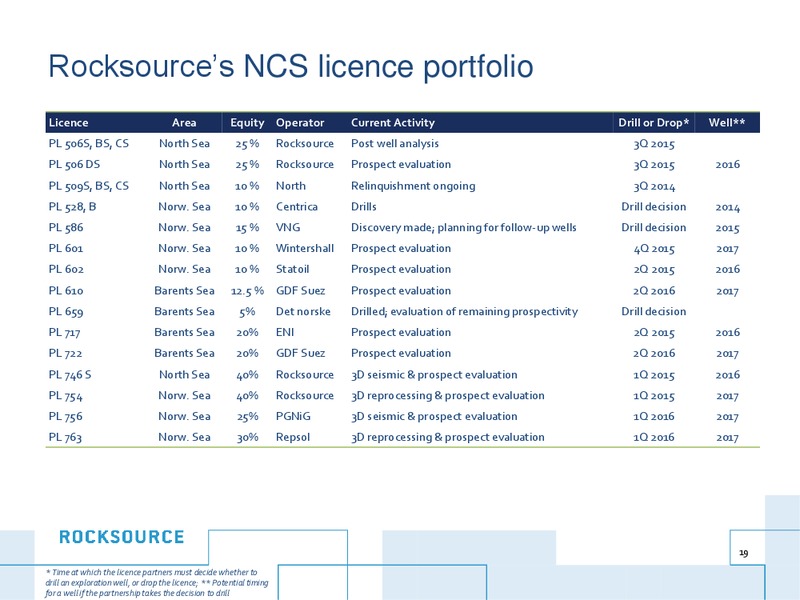The height and width of the screenshot is (600, 800).
Task: Click well year "2015" in PL 586 row
Action: coord(728,228)
